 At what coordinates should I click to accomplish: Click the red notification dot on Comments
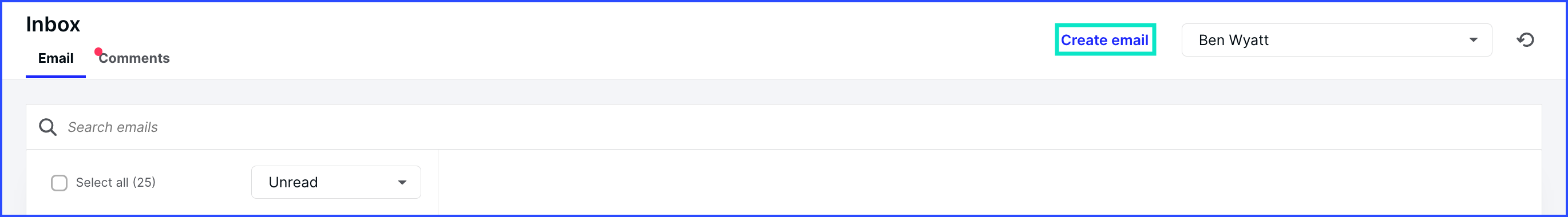click(x=98, y=51)
